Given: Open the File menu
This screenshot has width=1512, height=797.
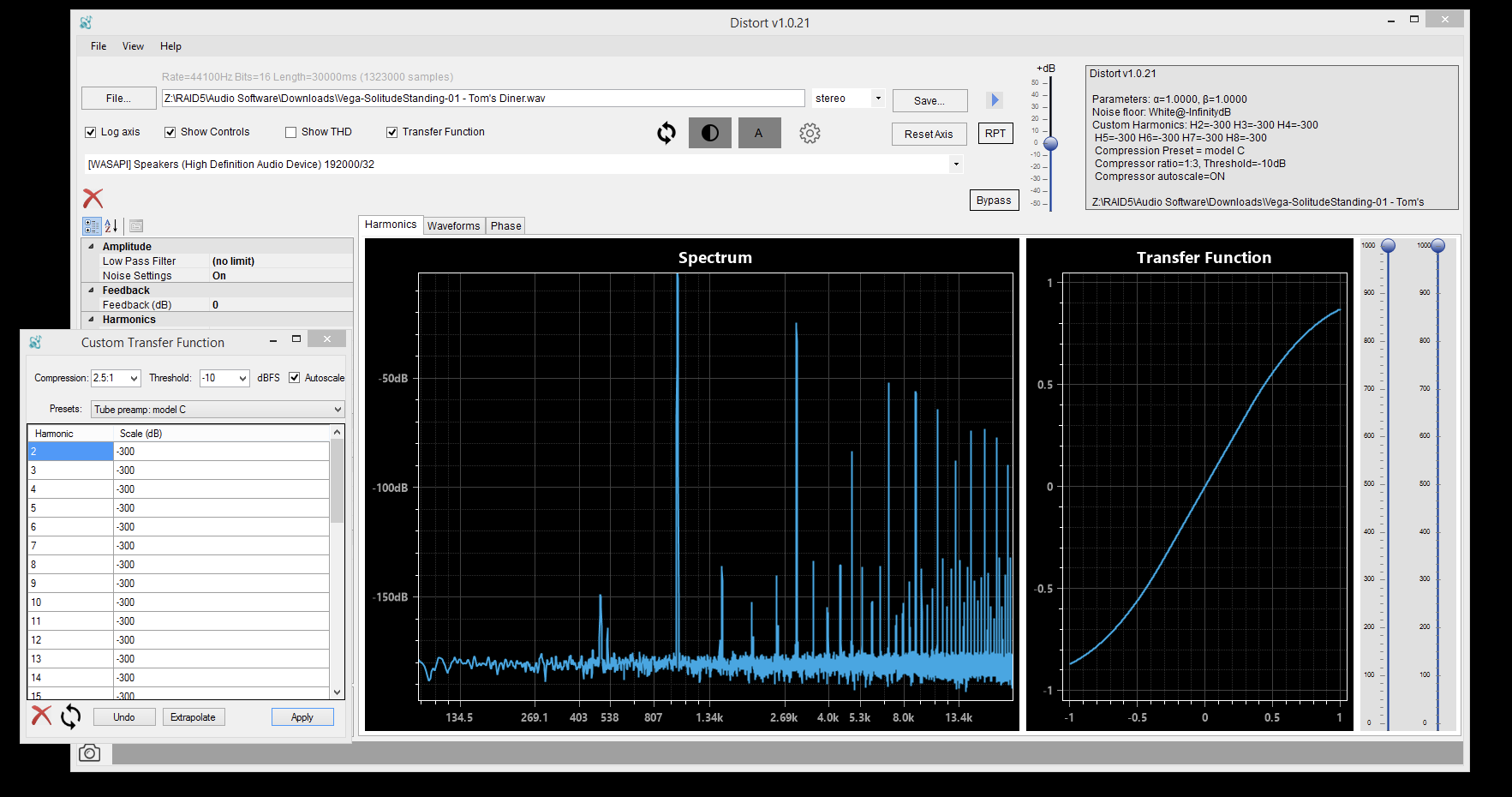Looking at the screenshot, I should pyautogui.click(x=99, y=46).
